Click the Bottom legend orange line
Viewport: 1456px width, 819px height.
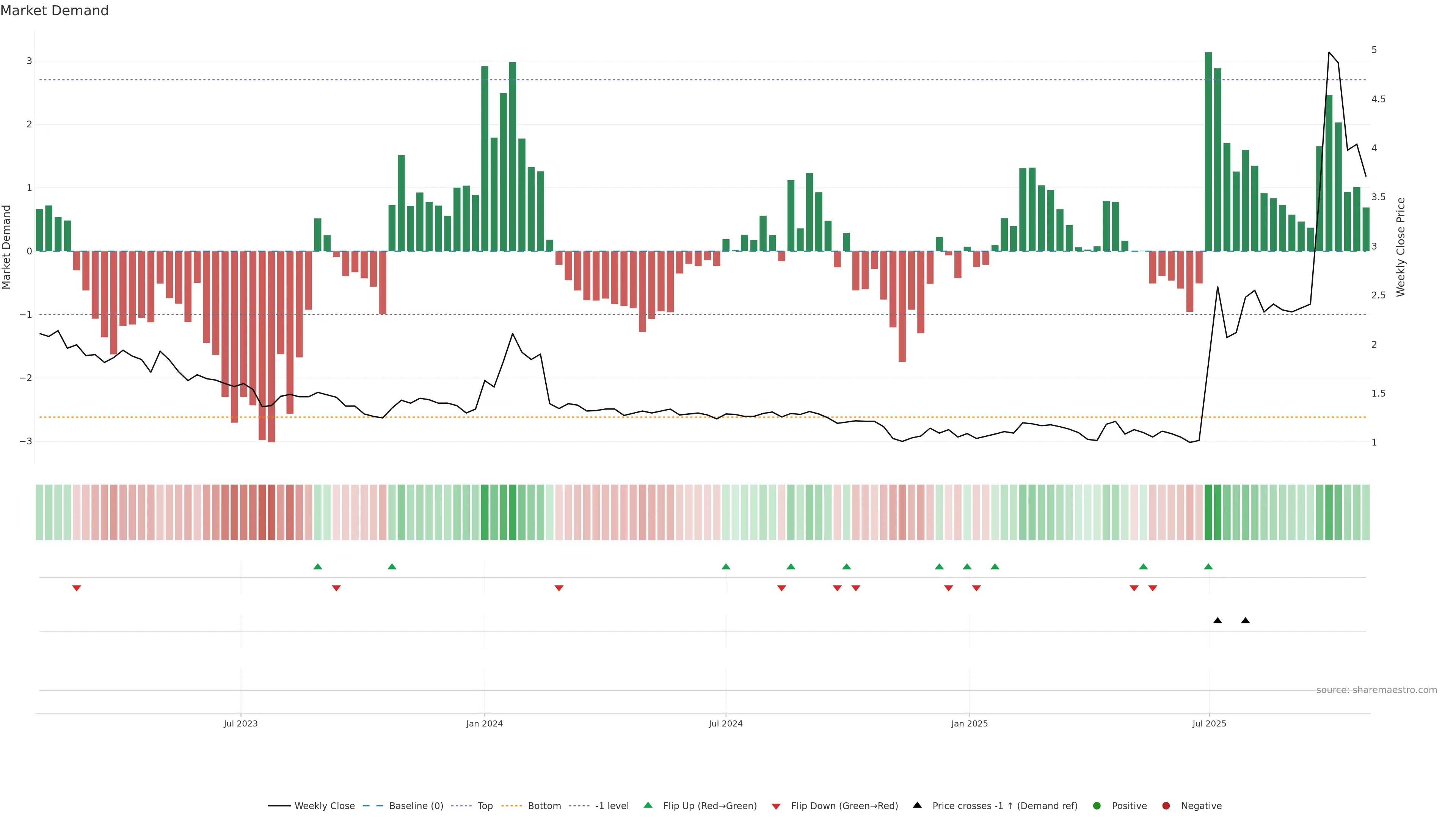point(511,805)
